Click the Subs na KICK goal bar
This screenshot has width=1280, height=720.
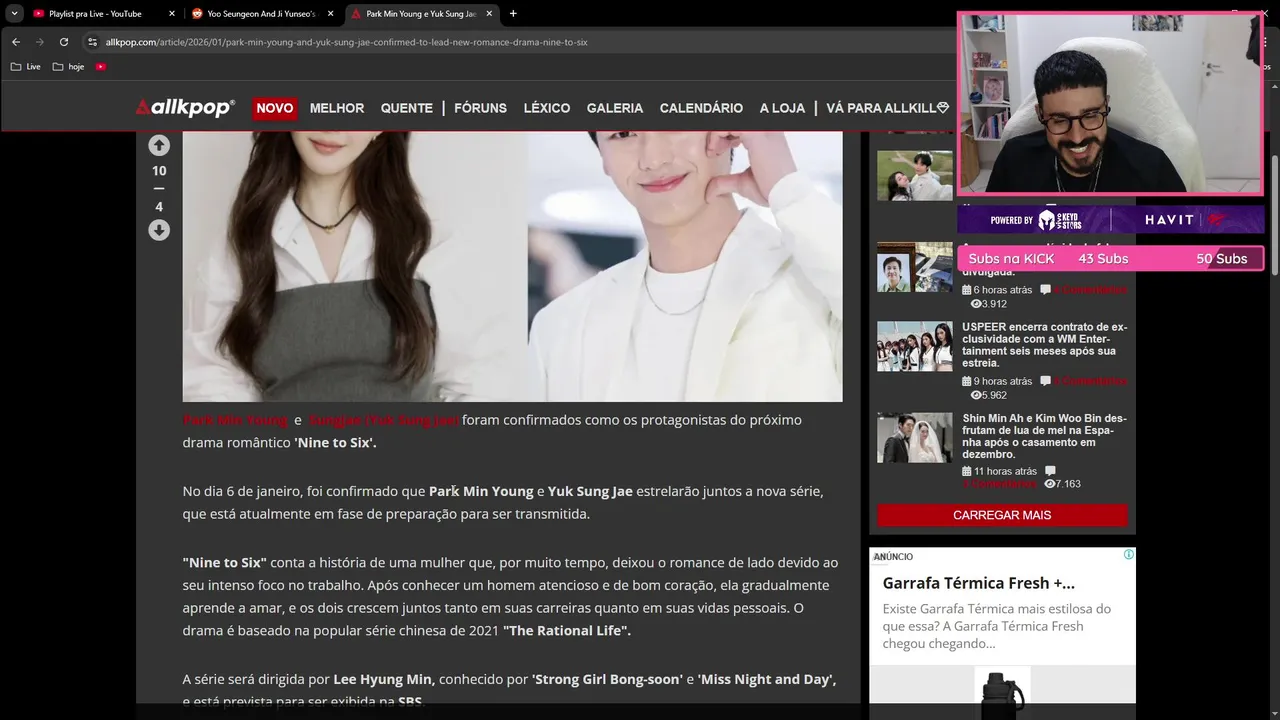coord(1110,259)
